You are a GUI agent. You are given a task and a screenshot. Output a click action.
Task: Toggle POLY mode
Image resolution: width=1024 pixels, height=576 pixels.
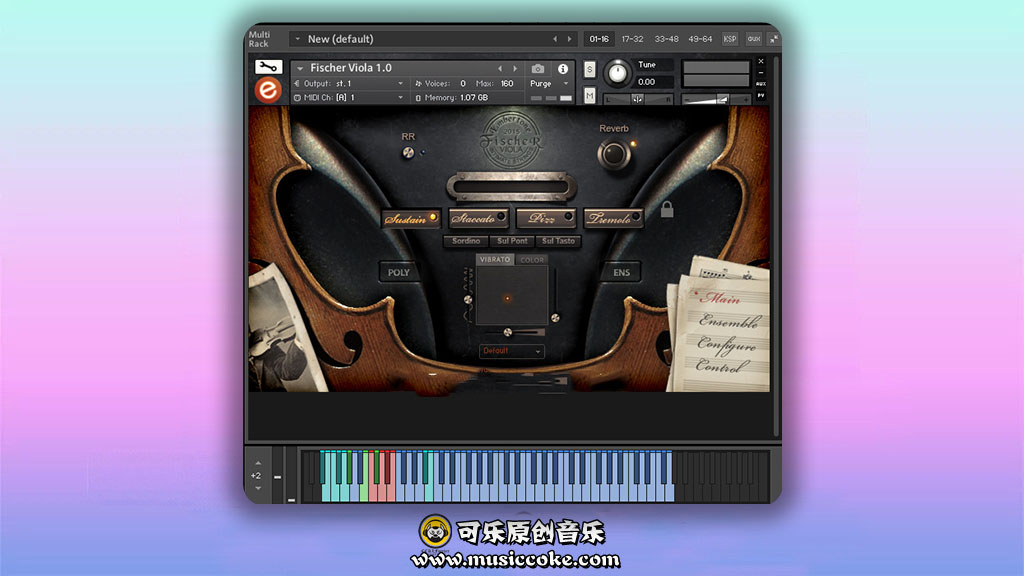coord(398,272)
